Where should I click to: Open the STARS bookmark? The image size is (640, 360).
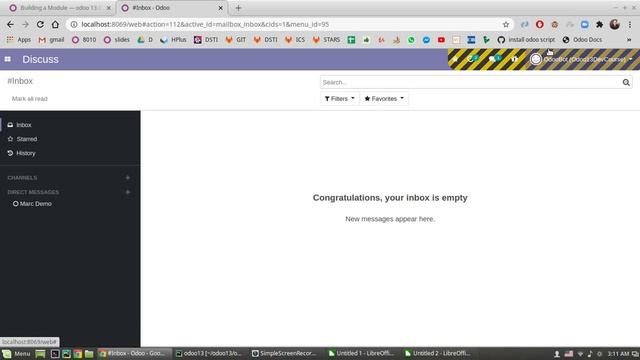[x=326, y=40]
